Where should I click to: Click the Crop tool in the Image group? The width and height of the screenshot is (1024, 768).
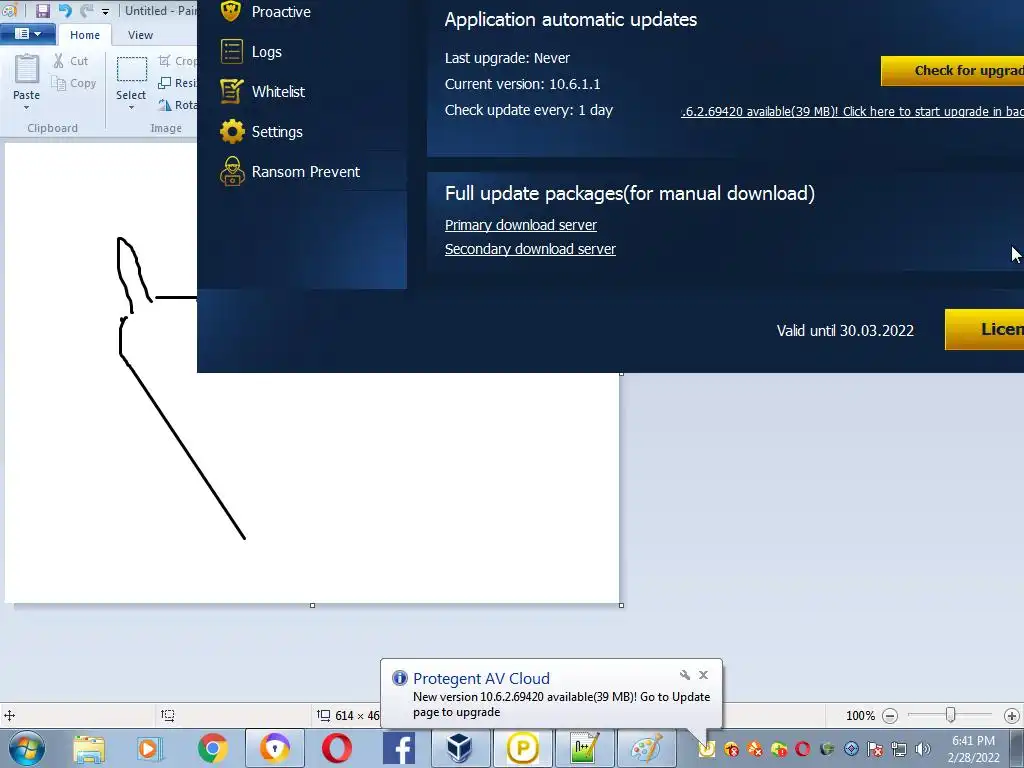coord(177,61)
